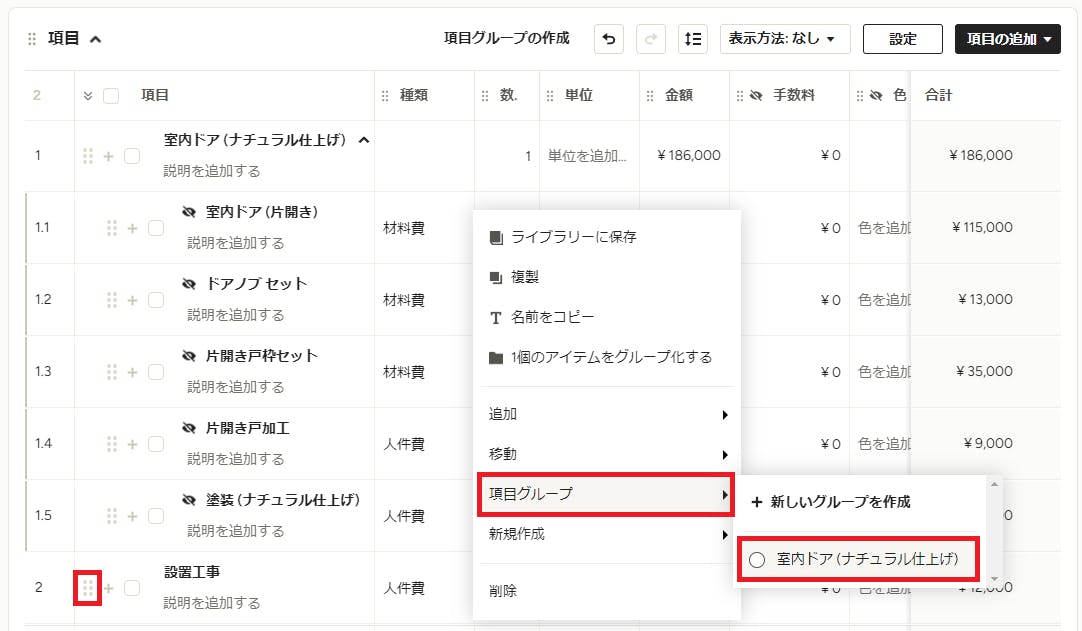
Task: Expand the 追加 submenu
Action: [x=607, y=414]
